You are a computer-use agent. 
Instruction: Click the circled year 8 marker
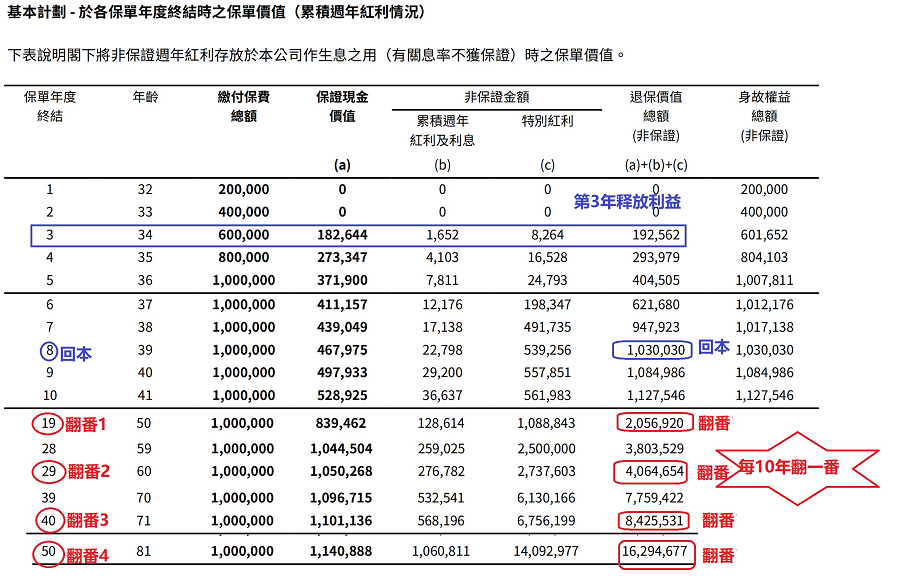coord(50,351)
